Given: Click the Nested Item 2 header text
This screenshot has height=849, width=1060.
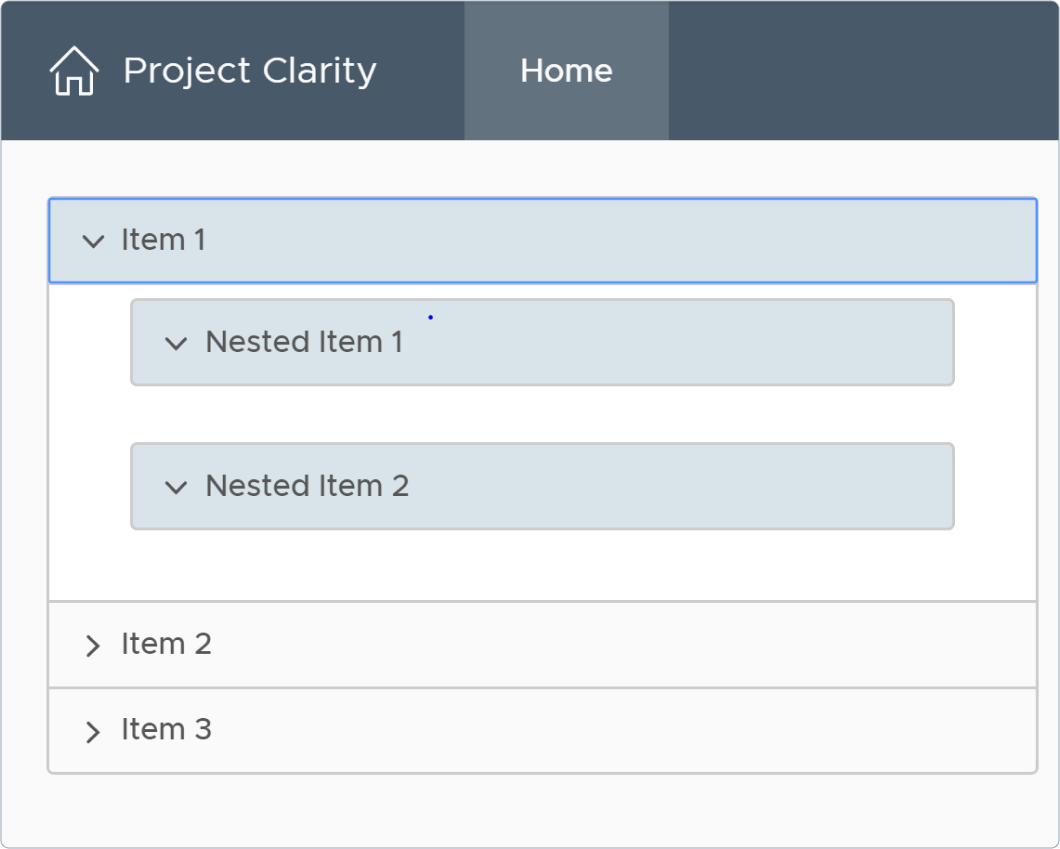Looking at the screenshot, I should pyautogui.click(x=306, y=487).
